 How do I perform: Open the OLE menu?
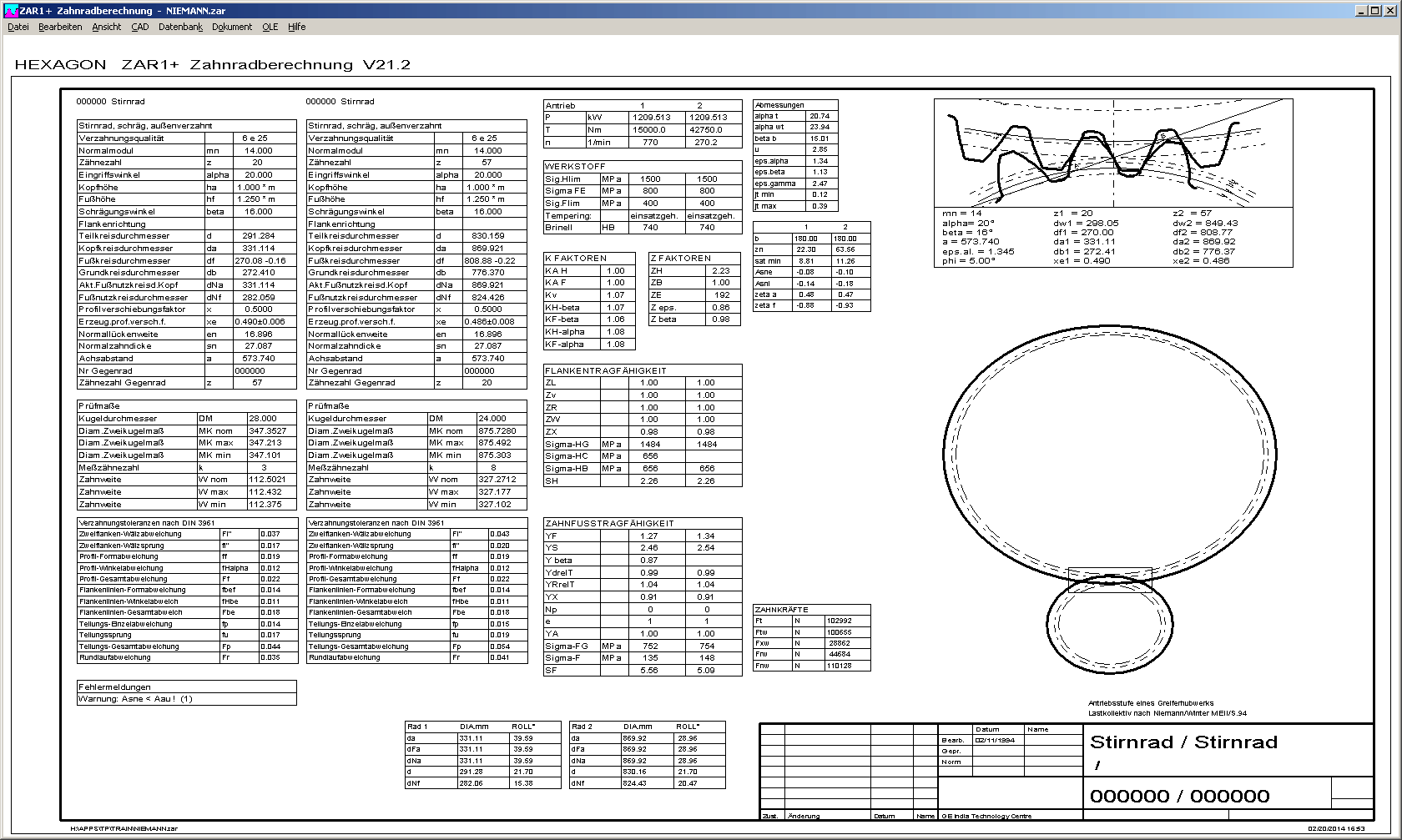pos(270,27)
